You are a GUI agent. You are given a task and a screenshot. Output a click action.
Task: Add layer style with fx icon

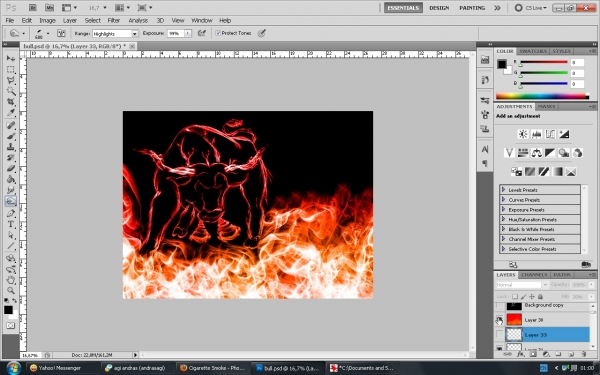coord(520,355)
